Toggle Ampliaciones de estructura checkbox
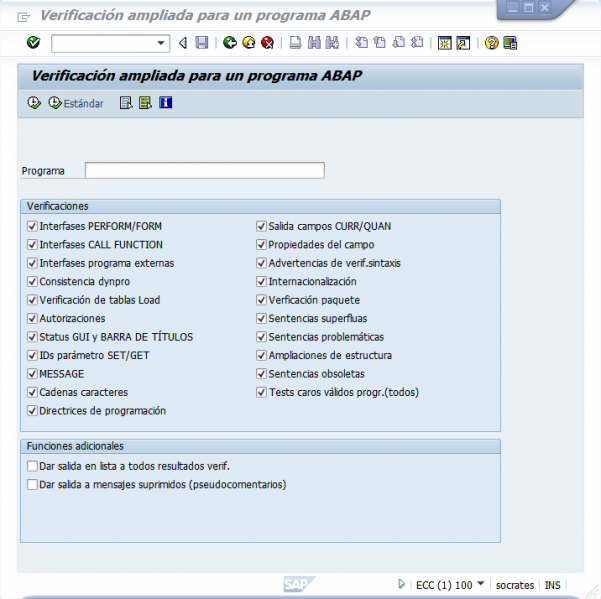The image size is (601, 599). click(x=261, y=355)
